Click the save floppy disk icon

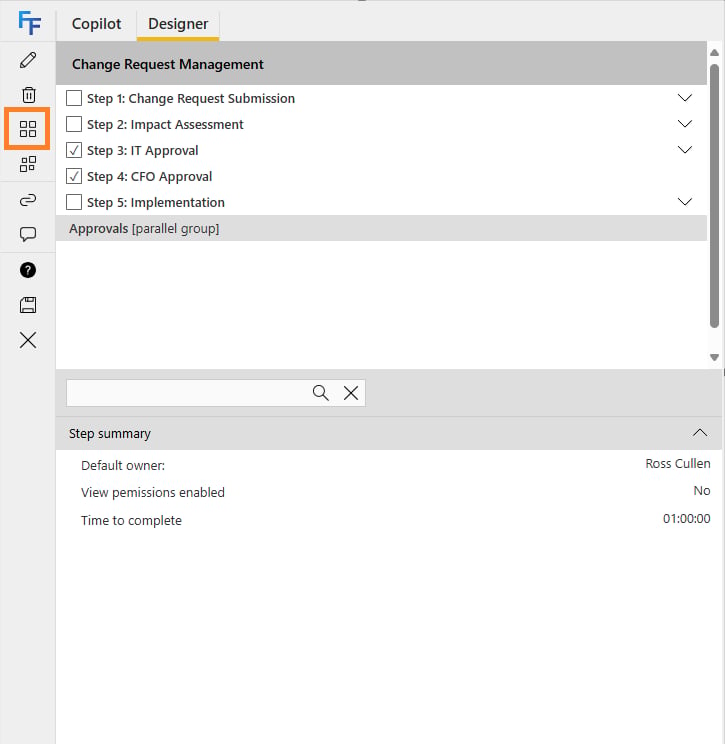point(28,305)
